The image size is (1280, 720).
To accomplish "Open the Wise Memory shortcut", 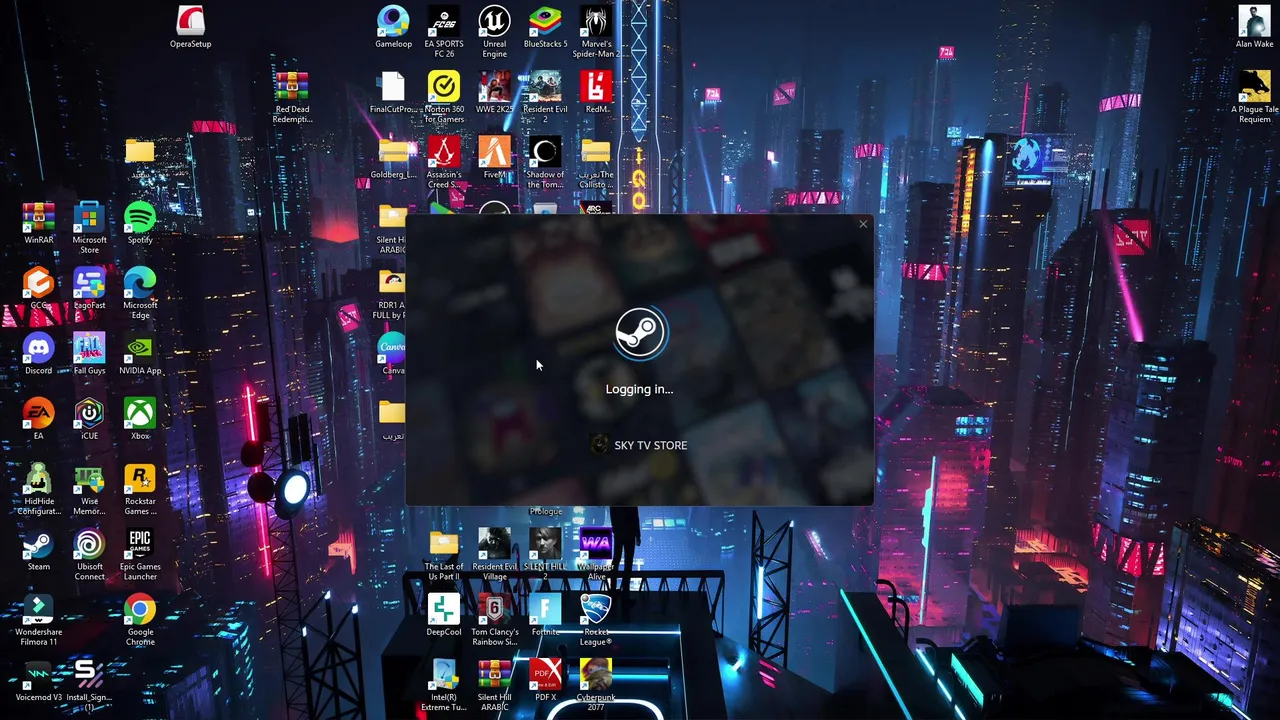I will point(89,489).
